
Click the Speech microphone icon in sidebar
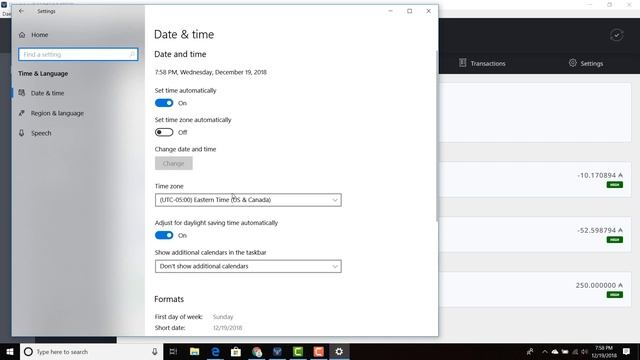pos(22,133)
